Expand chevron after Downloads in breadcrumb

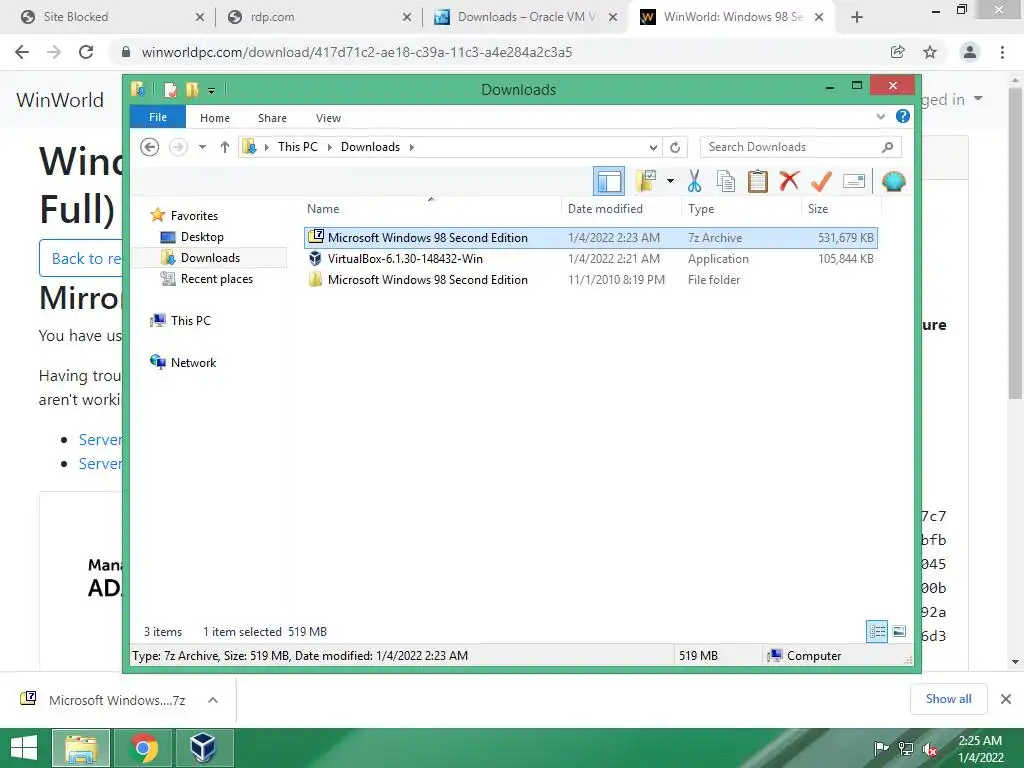(411, 147)
